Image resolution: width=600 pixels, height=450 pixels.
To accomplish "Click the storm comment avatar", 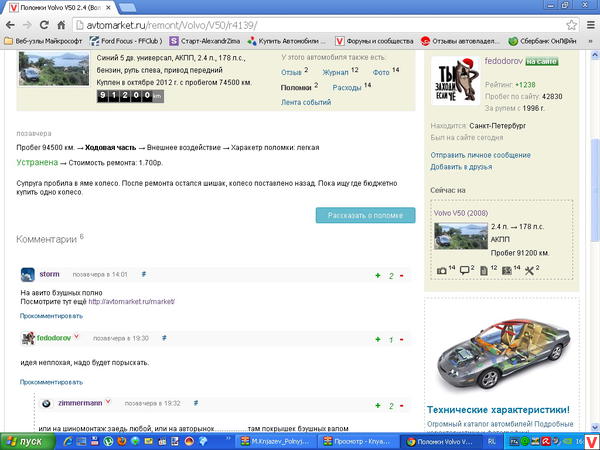I will coord(28,275).
